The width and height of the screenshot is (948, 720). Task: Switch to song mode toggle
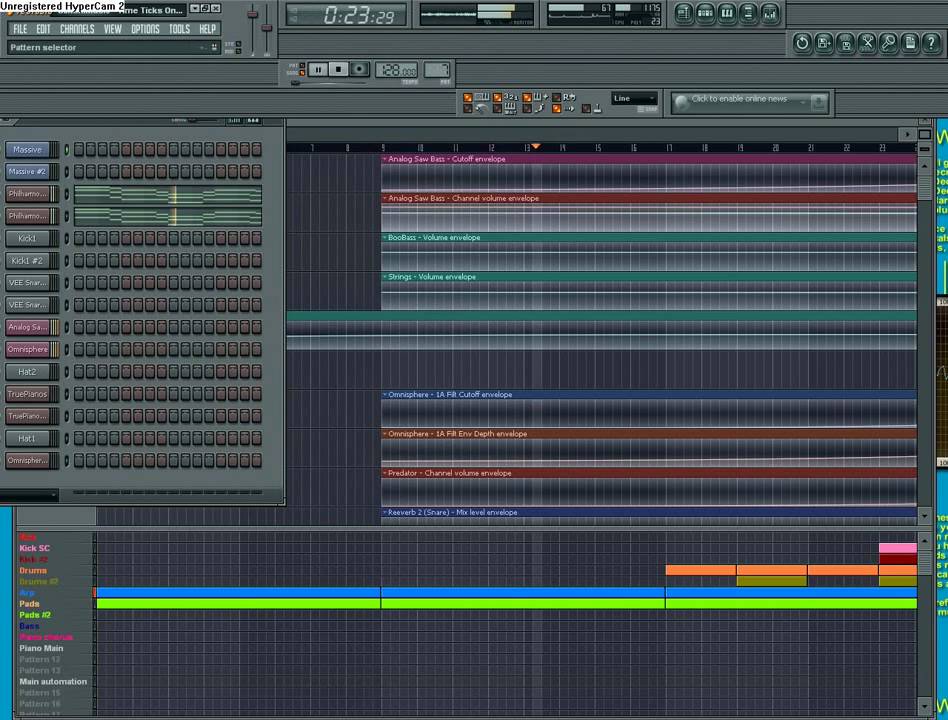[x=302, y=73]
